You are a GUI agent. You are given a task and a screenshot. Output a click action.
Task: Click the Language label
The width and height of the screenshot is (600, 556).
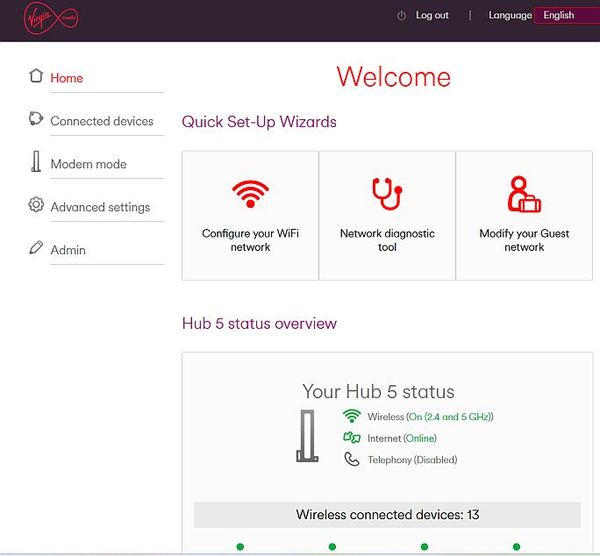pyautogui.click(x=510, y=15)
